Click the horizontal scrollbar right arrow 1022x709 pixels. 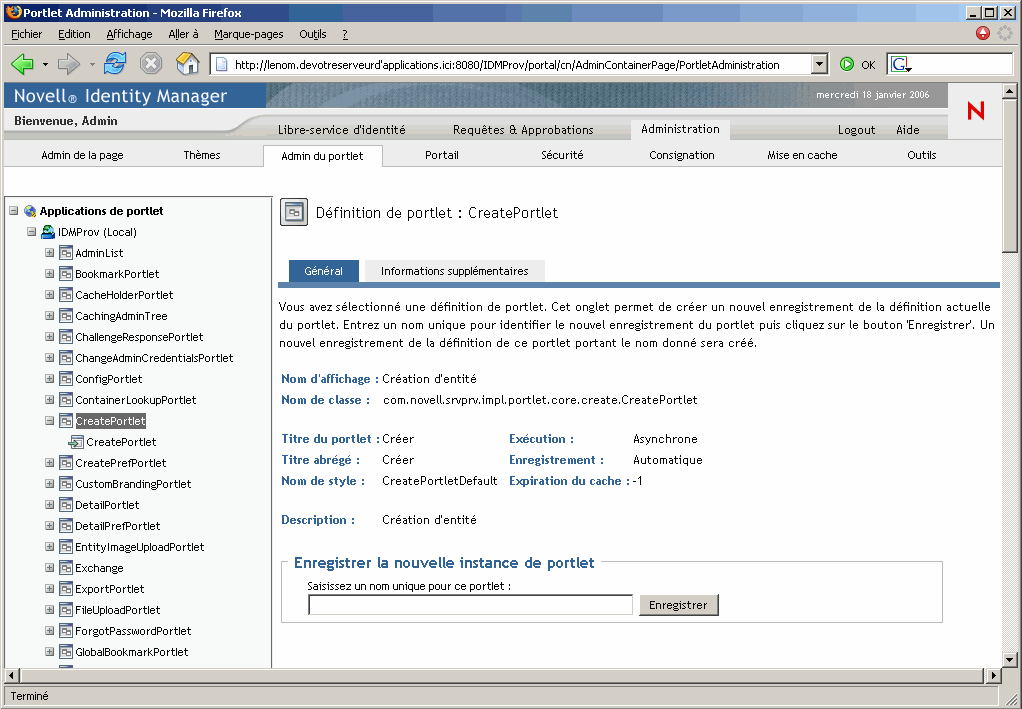pyautogui.click(x=993, y=675)
